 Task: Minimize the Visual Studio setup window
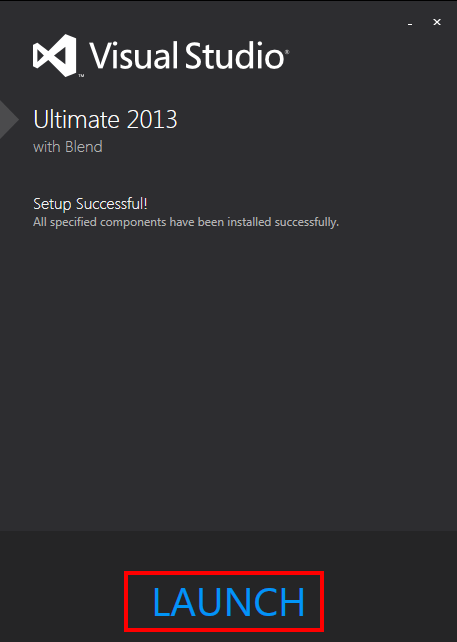tap(410, 23)
